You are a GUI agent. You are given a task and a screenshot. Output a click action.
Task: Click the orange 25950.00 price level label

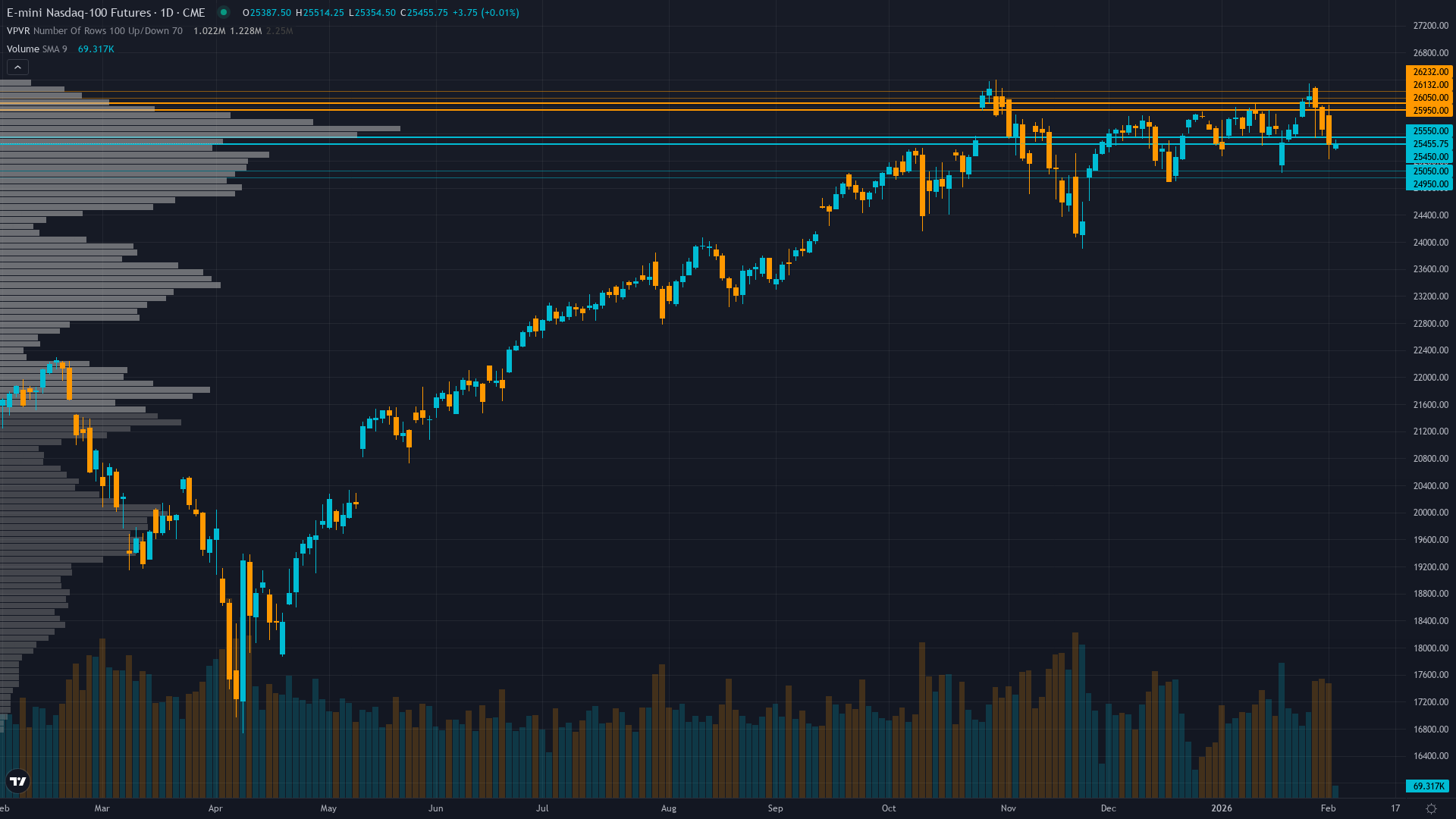(x=1429, y=110)
